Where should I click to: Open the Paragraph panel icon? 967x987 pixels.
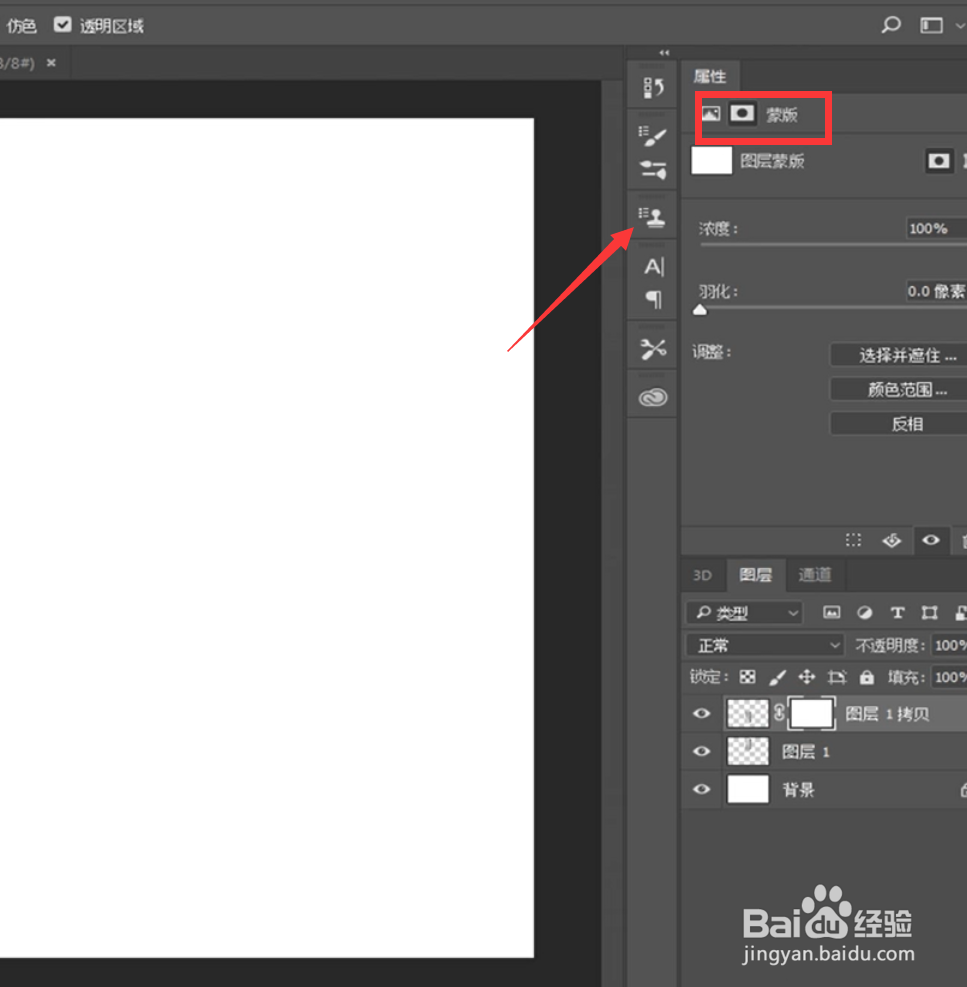tap(654, 299)
